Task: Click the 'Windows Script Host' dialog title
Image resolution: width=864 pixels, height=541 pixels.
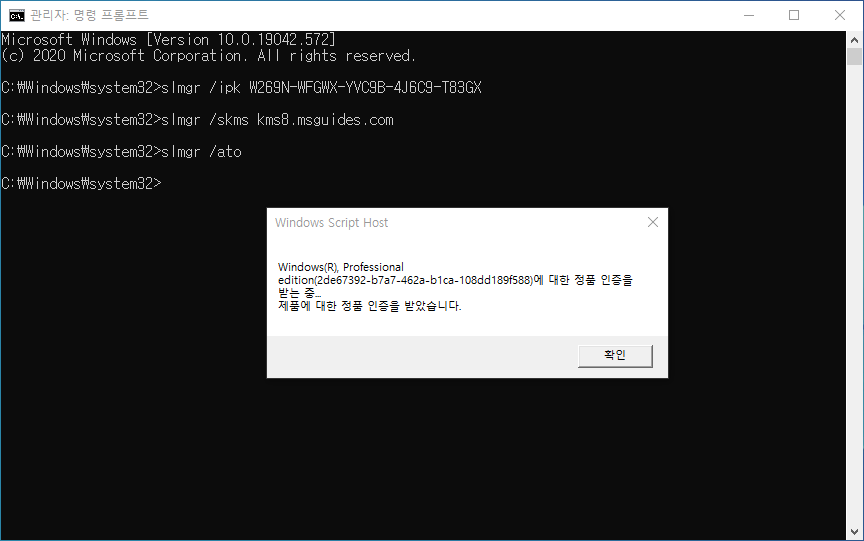Action: click(331, 223)
